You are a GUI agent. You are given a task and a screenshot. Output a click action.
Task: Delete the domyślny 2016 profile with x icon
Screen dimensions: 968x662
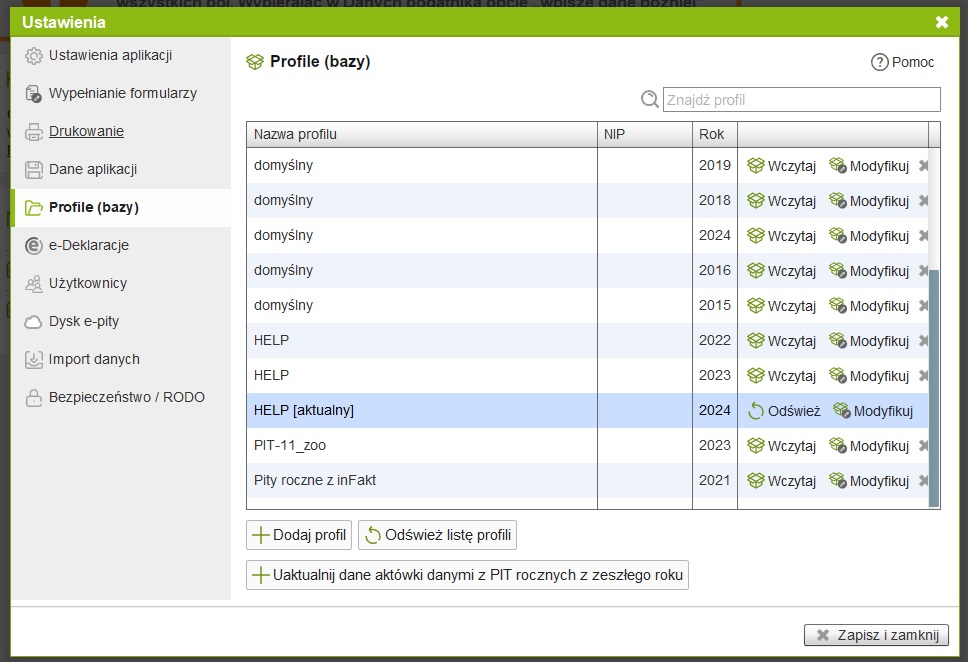pyautogui.click(x=923, y=271)
